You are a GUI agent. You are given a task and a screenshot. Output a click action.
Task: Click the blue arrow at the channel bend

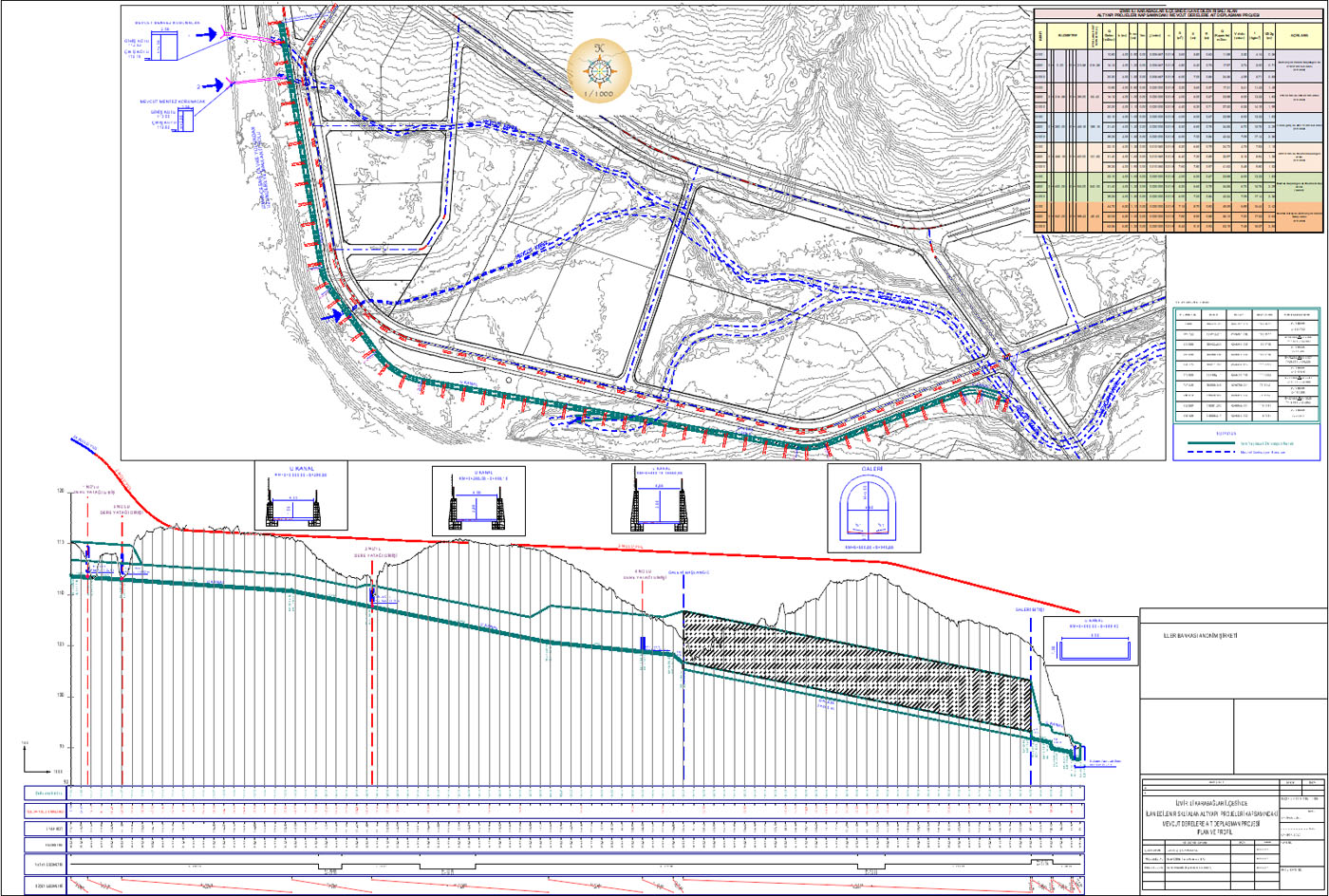click(x=334, y=314)
